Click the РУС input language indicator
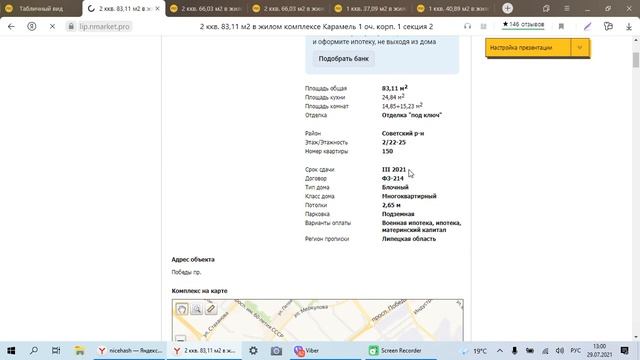Image resolution: width=640 pixels, height=360 pixels. 576,351
